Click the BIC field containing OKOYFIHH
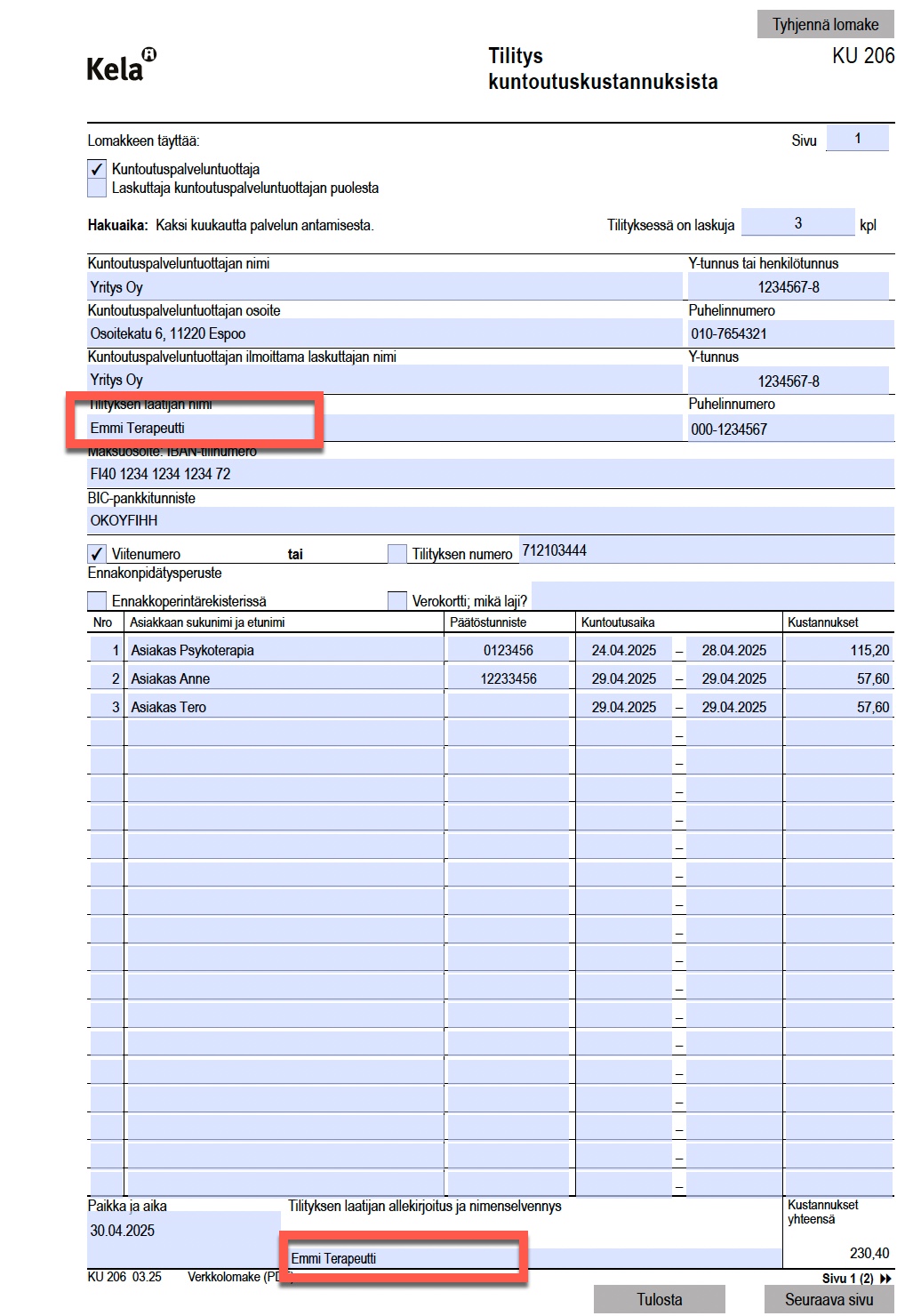Image resolution: width=921 pixels, height=1316 pixels. point(489,520)
